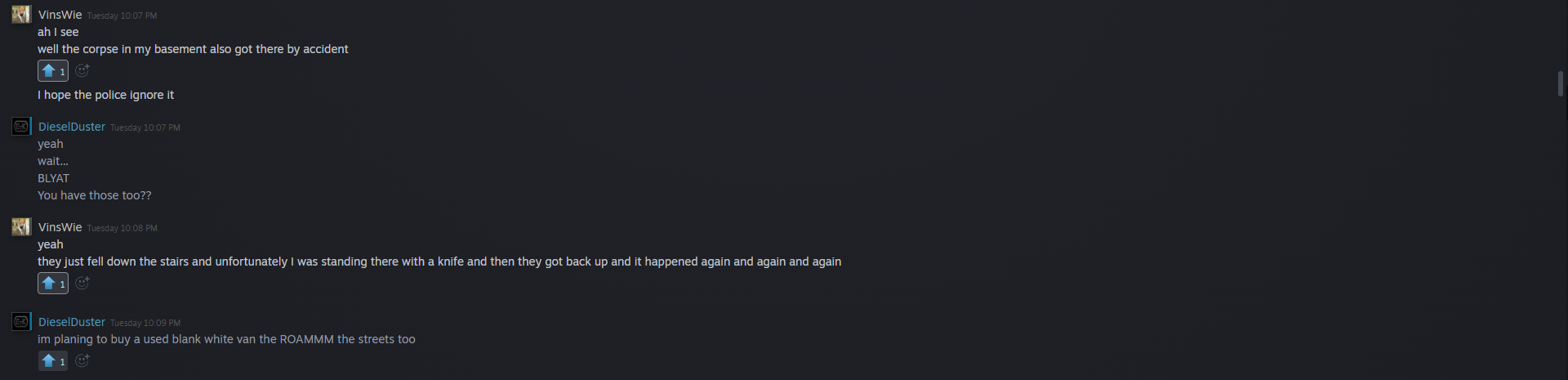This screenshot has width=1568, height=380.
Task: Open the reaction picker beside the fell-down-the-stairs upvote
Action: 82,284
